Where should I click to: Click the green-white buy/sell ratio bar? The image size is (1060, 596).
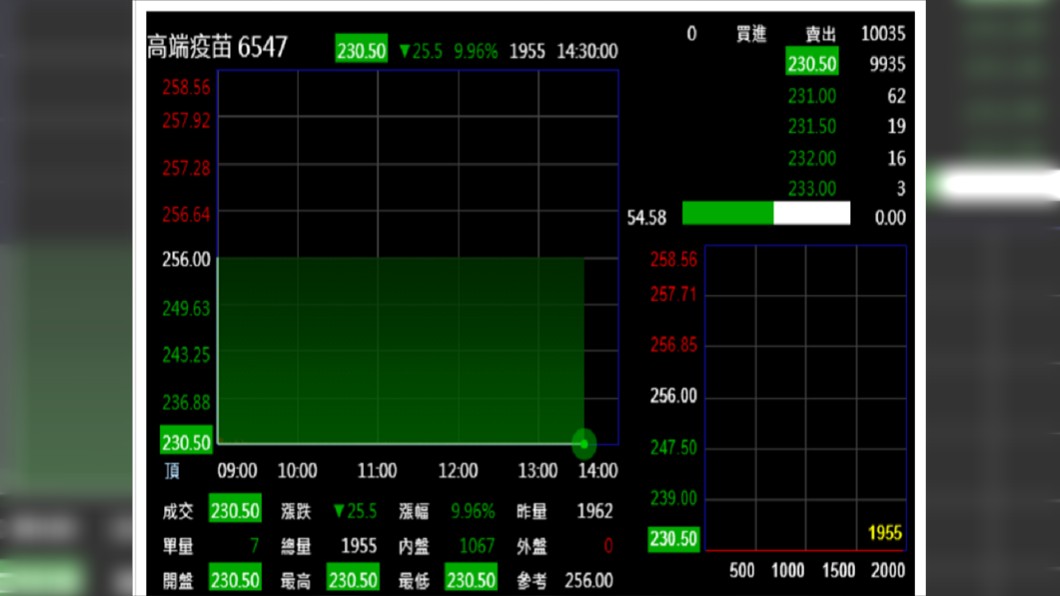[x=766, y=213]
